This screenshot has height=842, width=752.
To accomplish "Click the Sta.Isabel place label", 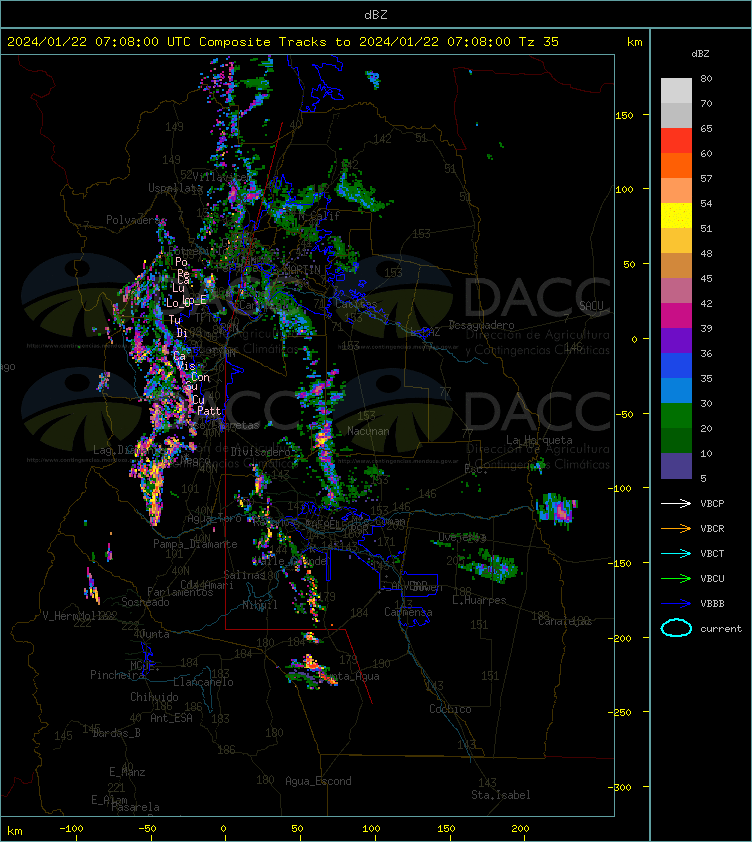I will 501,795.
